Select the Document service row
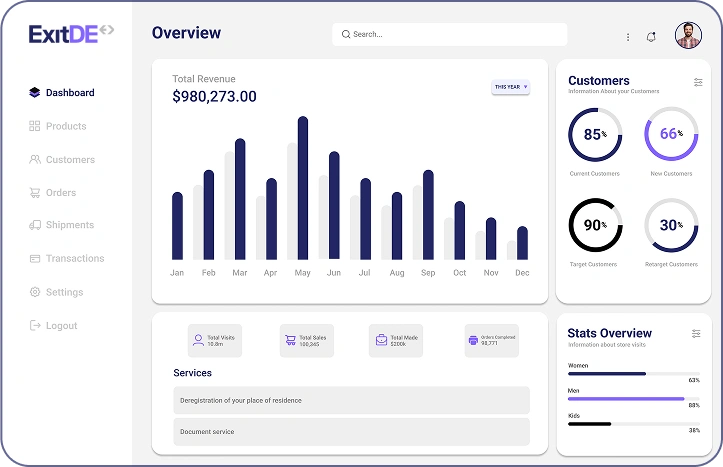The width and height of the screenshot is (723, 467). point(351,432)
